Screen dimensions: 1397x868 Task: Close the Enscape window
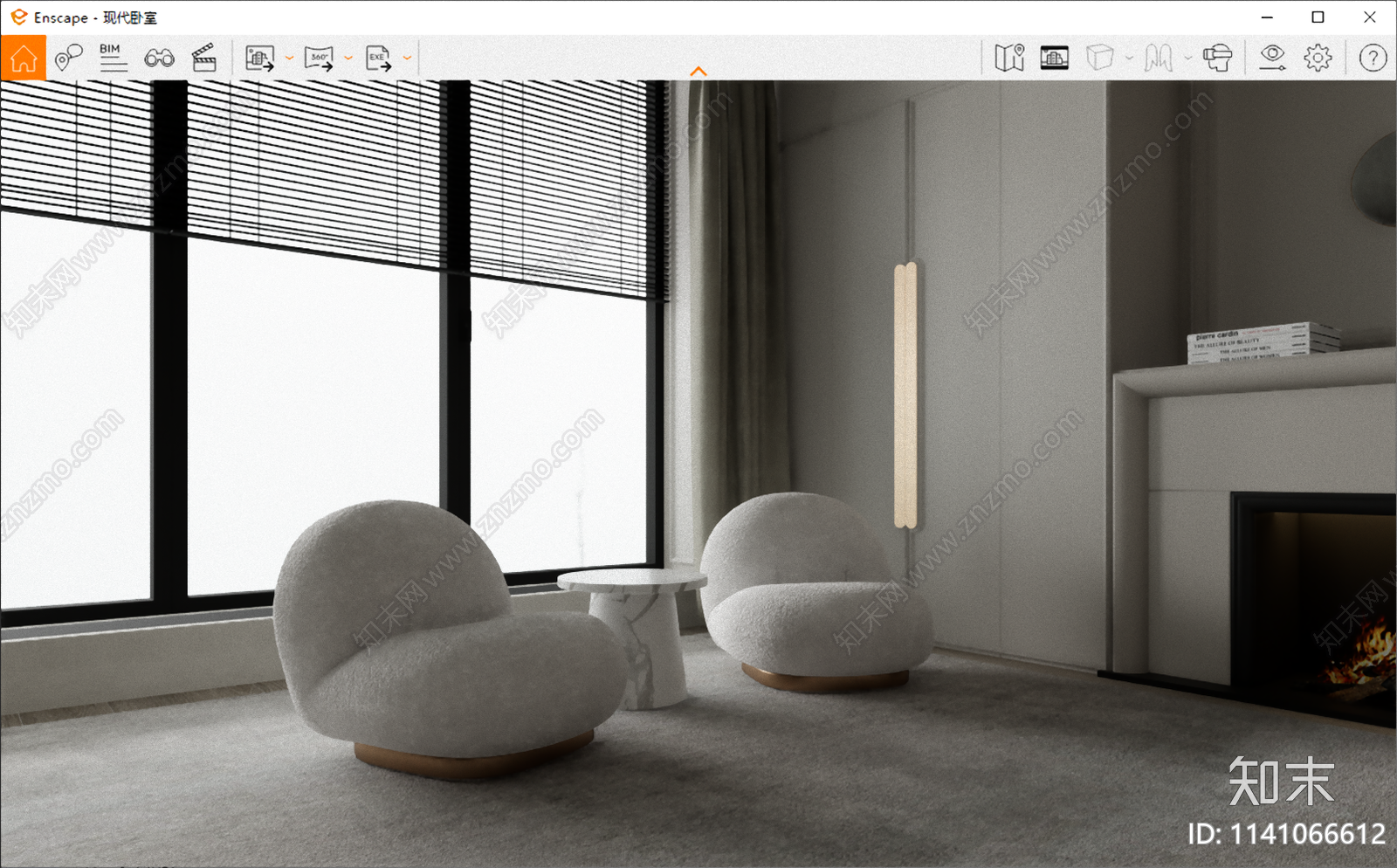(1369, 17)
